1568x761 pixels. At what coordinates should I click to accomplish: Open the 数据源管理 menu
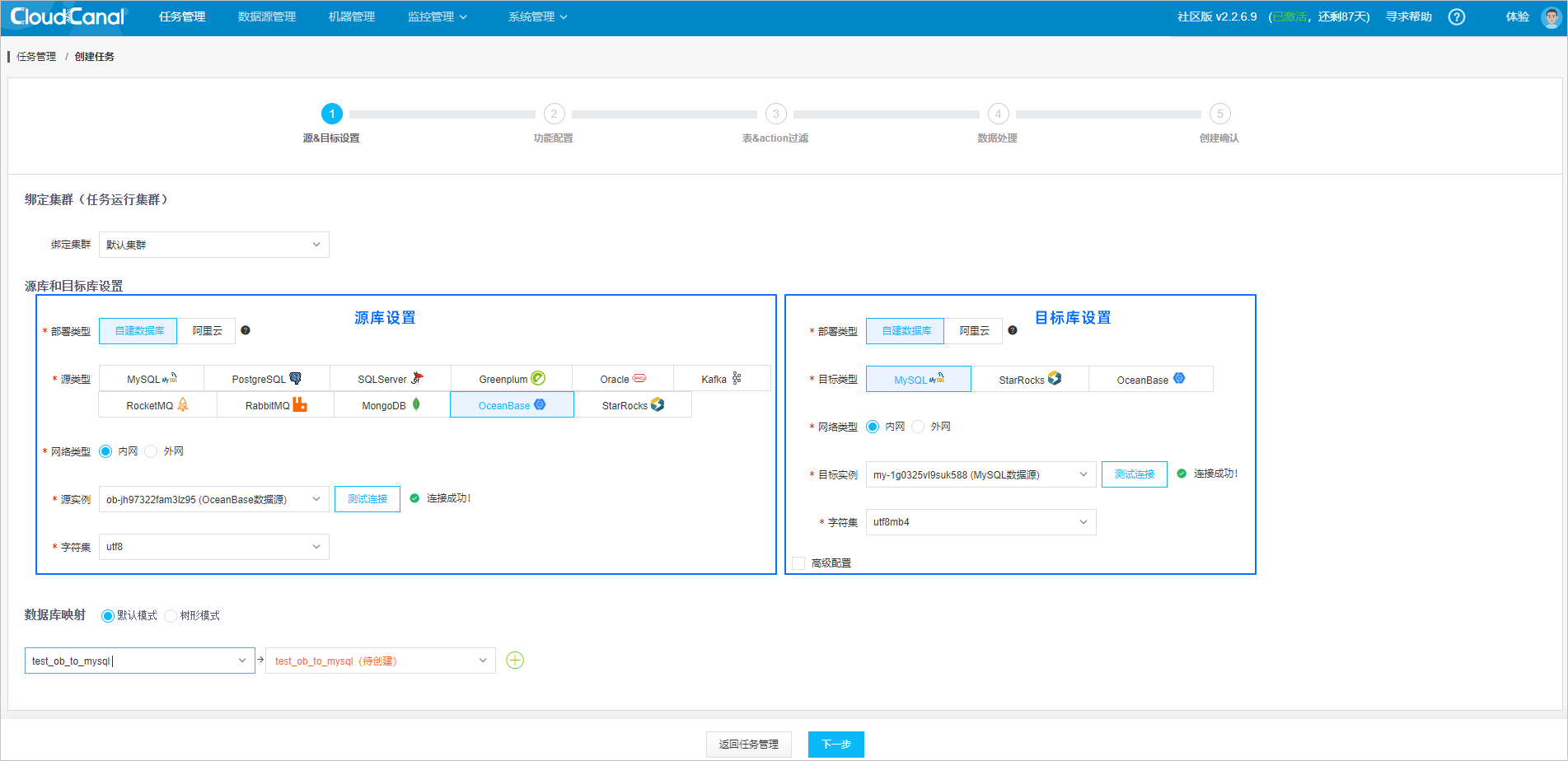point(265,16)
